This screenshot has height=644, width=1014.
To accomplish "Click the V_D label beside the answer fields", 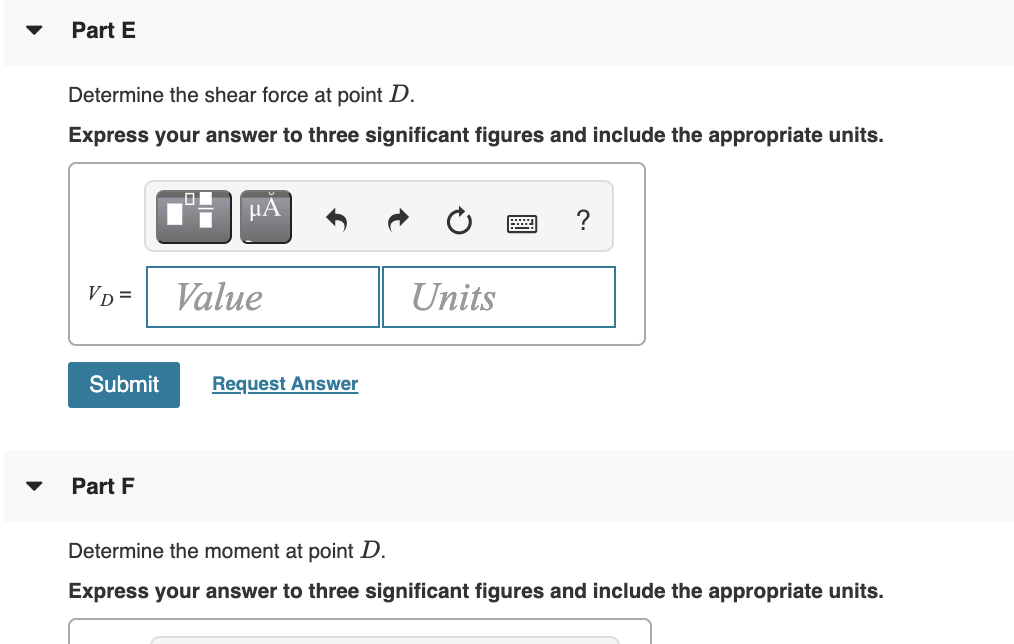I will pyautogui.click(x=109, y=296).
